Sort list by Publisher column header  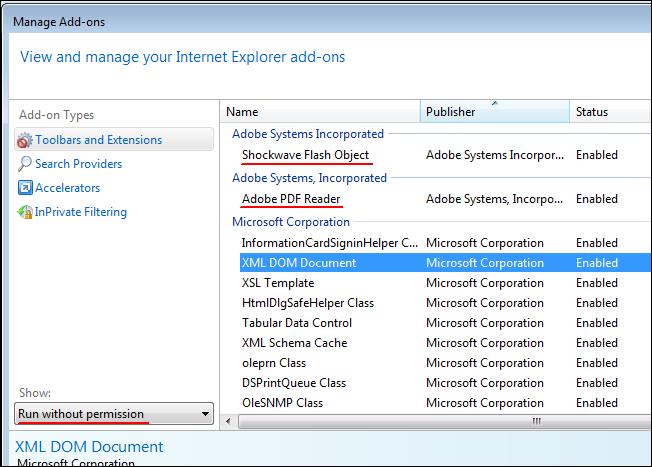point(495,111)
